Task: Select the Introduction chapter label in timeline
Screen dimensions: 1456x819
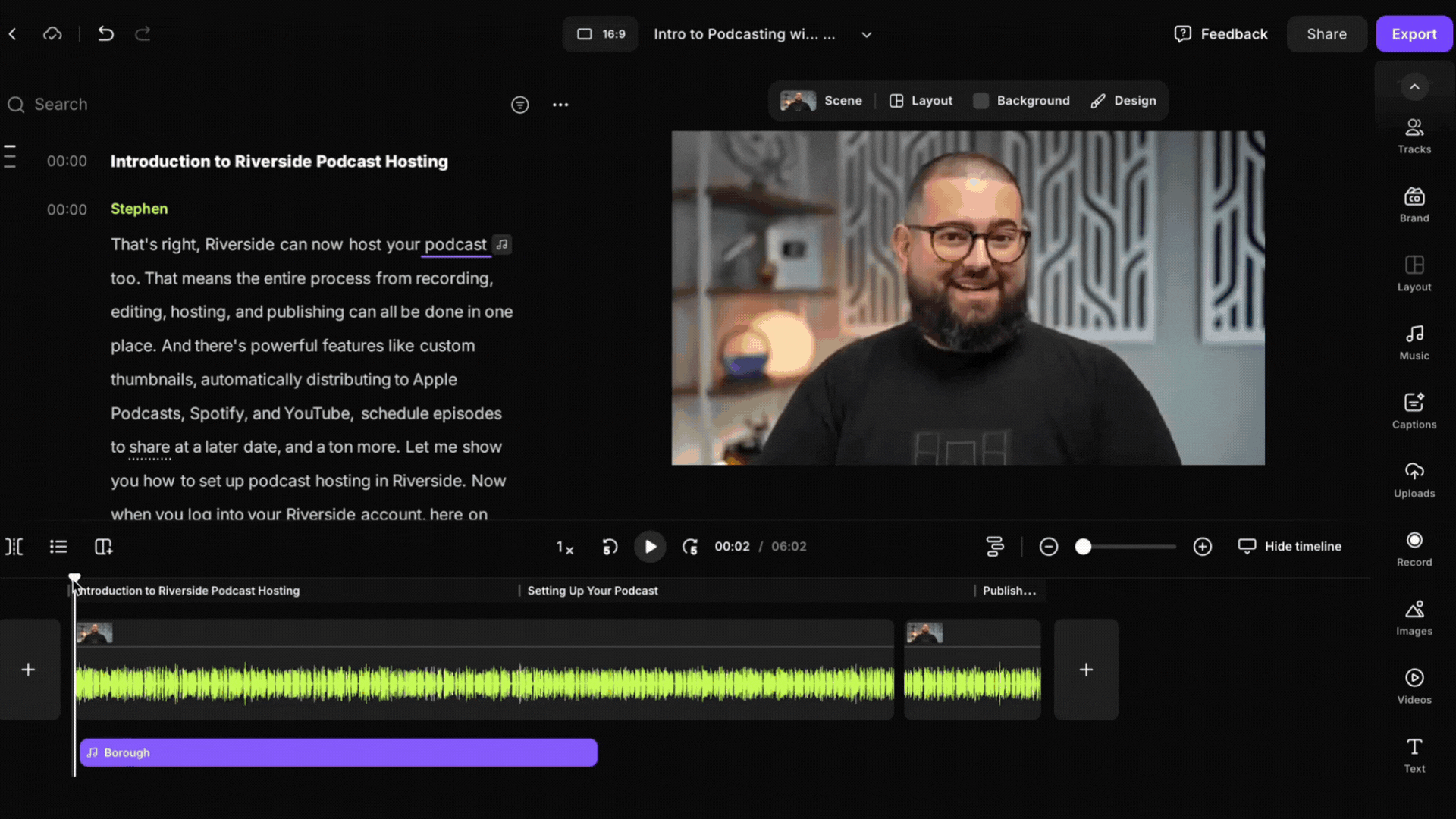Action: click(x=190, y=591)
